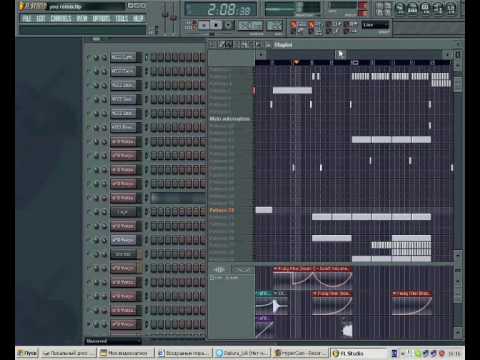This screenshot has height=360, width=480.
Task: Click the dark Layer channel button
Action: pos(123,212)
